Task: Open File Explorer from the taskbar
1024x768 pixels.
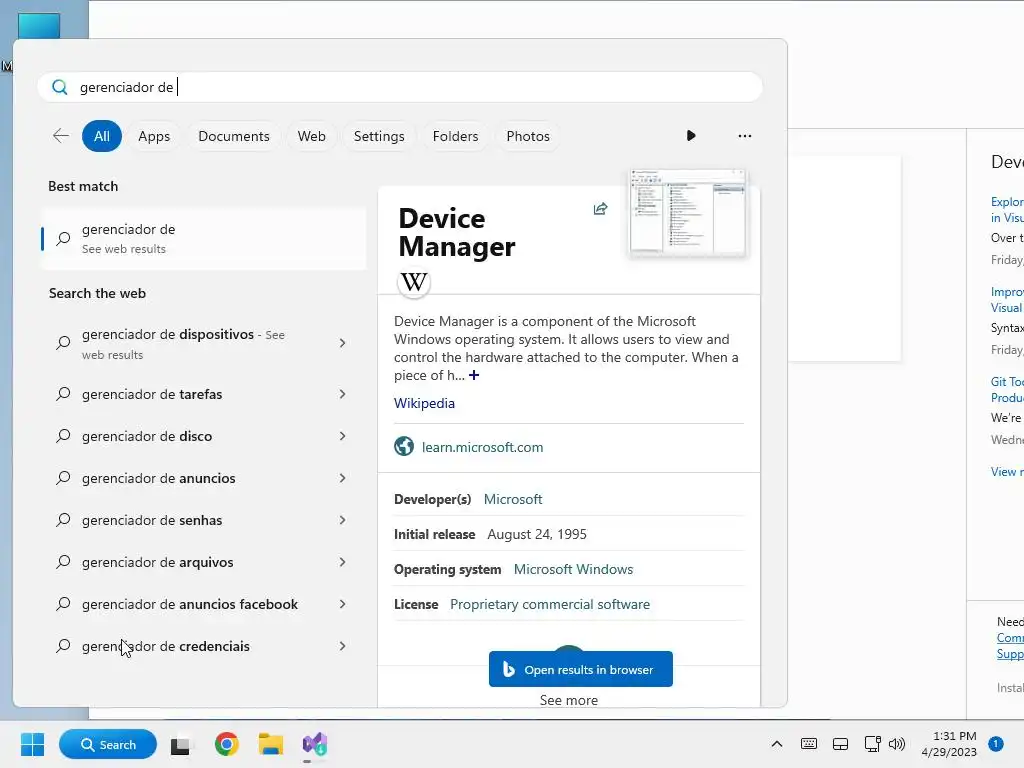Action: 270,744
